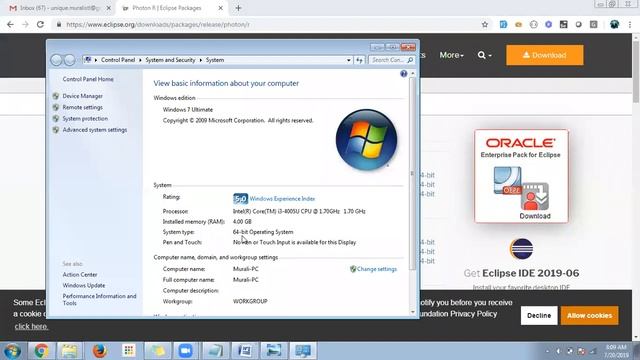This screenshot has height=360, width=640.
Task: Open Action Center link
Action: 80,275
